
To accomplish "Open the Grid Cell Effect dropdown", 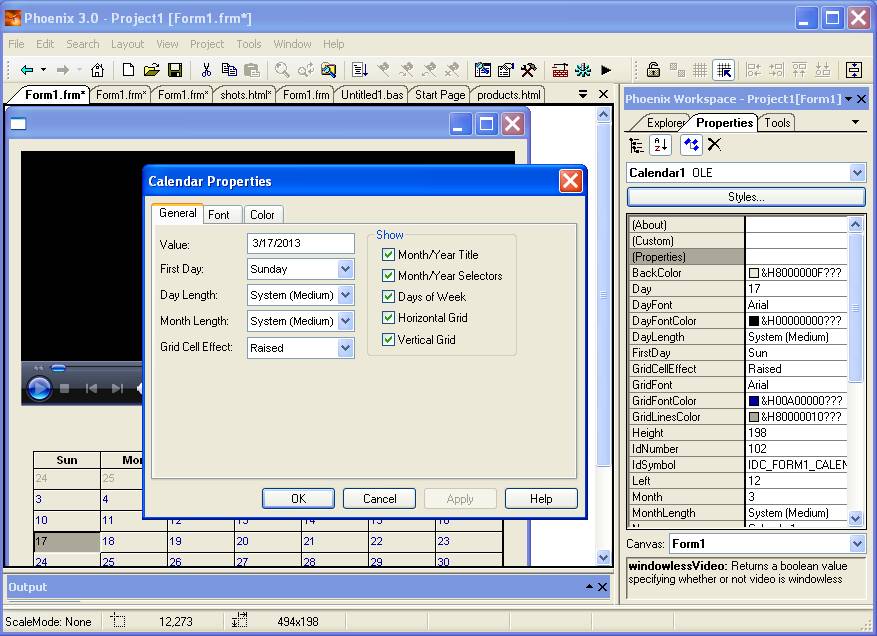I will (x=346, y=348).
